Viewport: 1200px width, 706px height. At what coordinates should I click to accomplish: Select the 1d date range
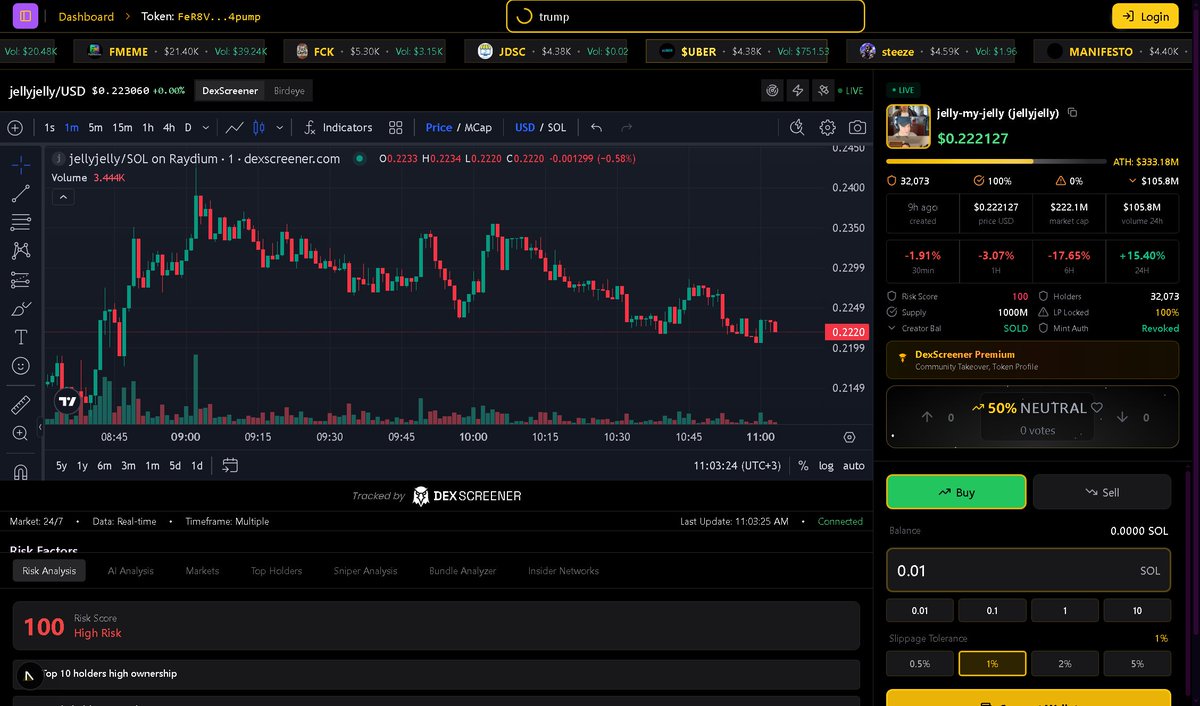(197, 465)
